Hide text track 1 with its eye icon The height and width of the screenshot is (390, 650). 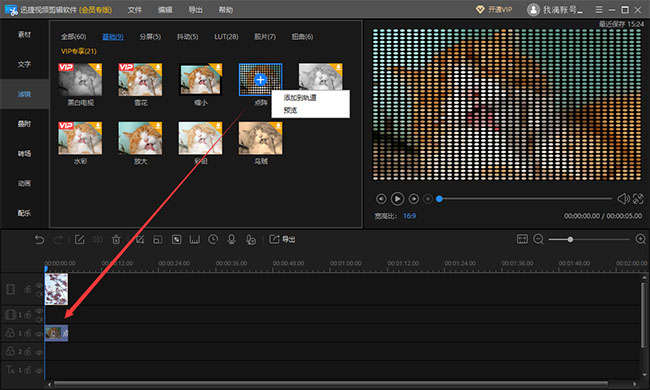click(39, 370)
